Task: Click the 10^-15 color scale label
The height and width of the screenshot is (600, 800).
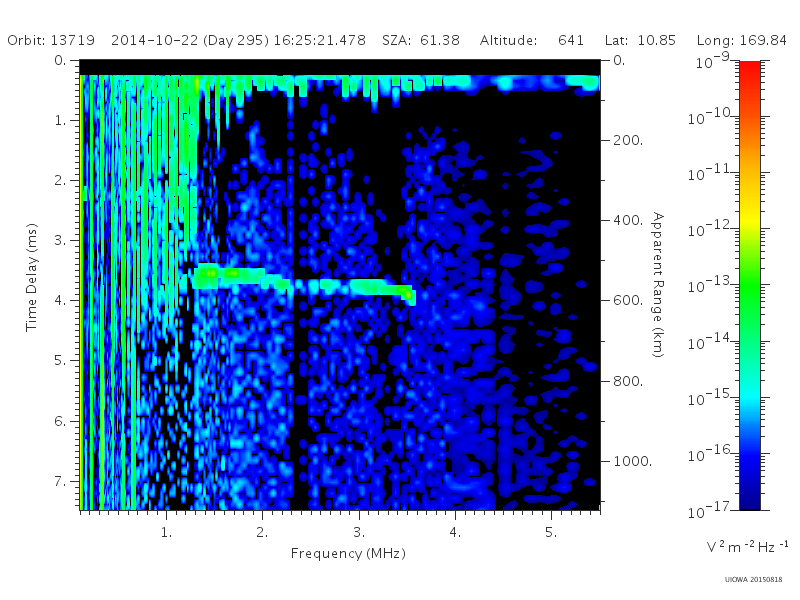Action: click(x=712, y=397)
